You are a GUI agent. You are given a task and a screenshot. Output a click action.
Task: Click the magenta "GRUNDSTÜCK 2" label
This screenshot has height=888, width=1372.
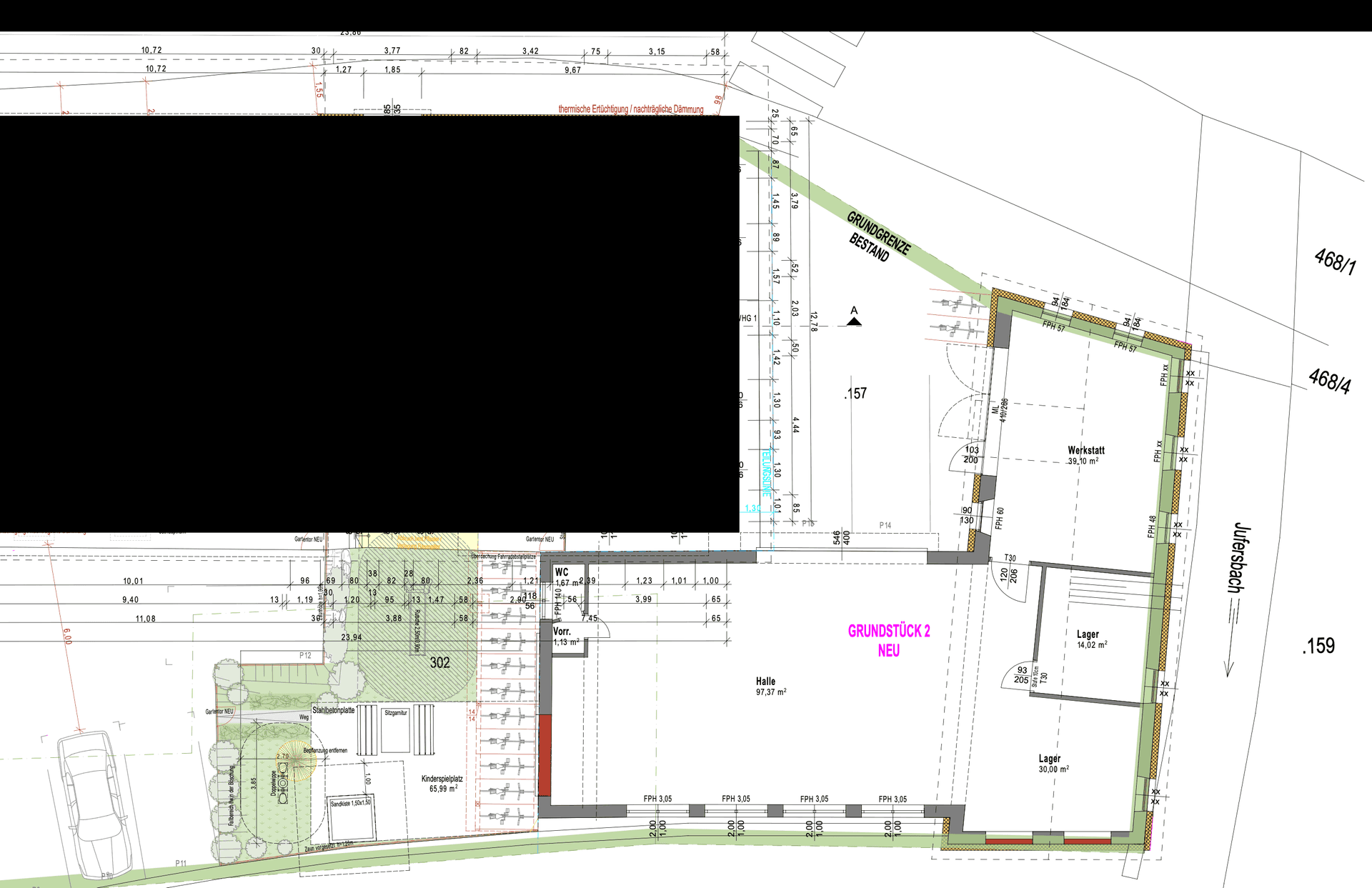(x=889, y=631)
